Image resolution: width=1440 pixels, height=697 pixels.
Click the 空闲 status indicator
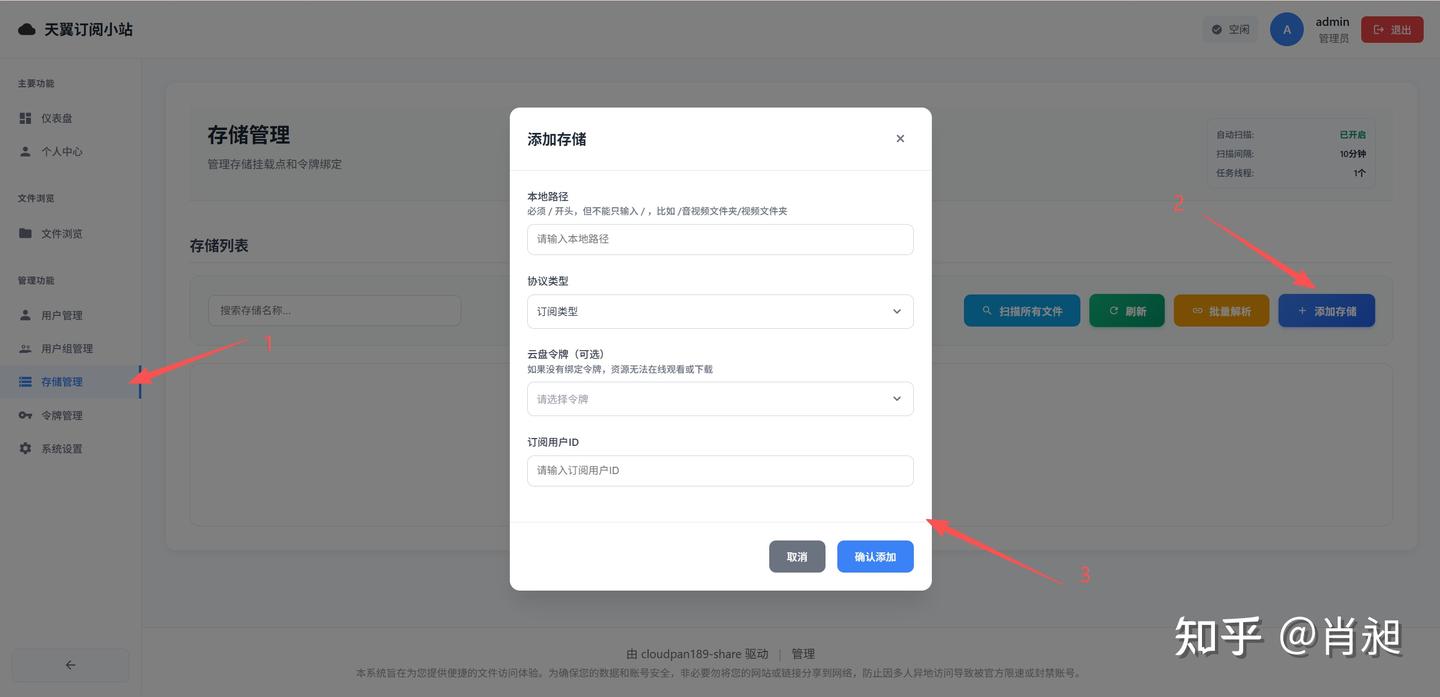pos(1229,29)
